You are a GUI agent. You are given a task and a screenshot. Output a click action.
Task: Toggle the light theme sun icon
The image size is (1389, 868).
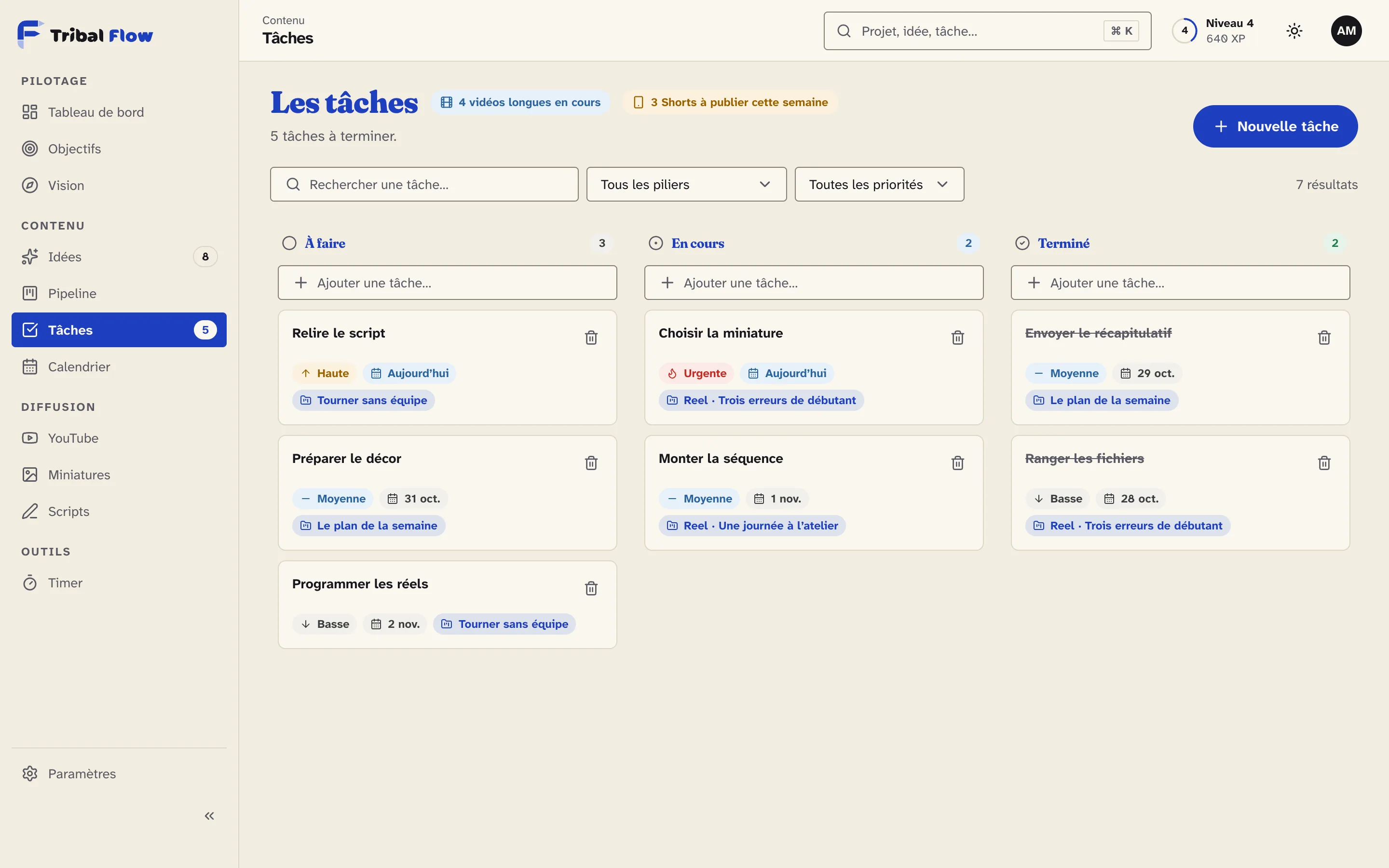tap(1294, 31)
